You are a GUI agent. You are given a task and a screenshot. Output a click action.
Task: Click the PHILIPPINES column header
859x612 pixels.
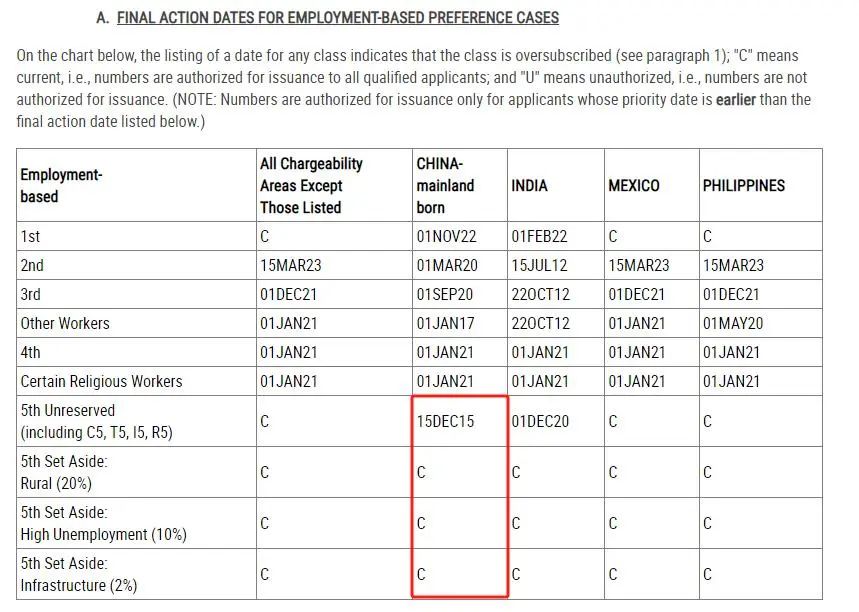tap(743, 186)
